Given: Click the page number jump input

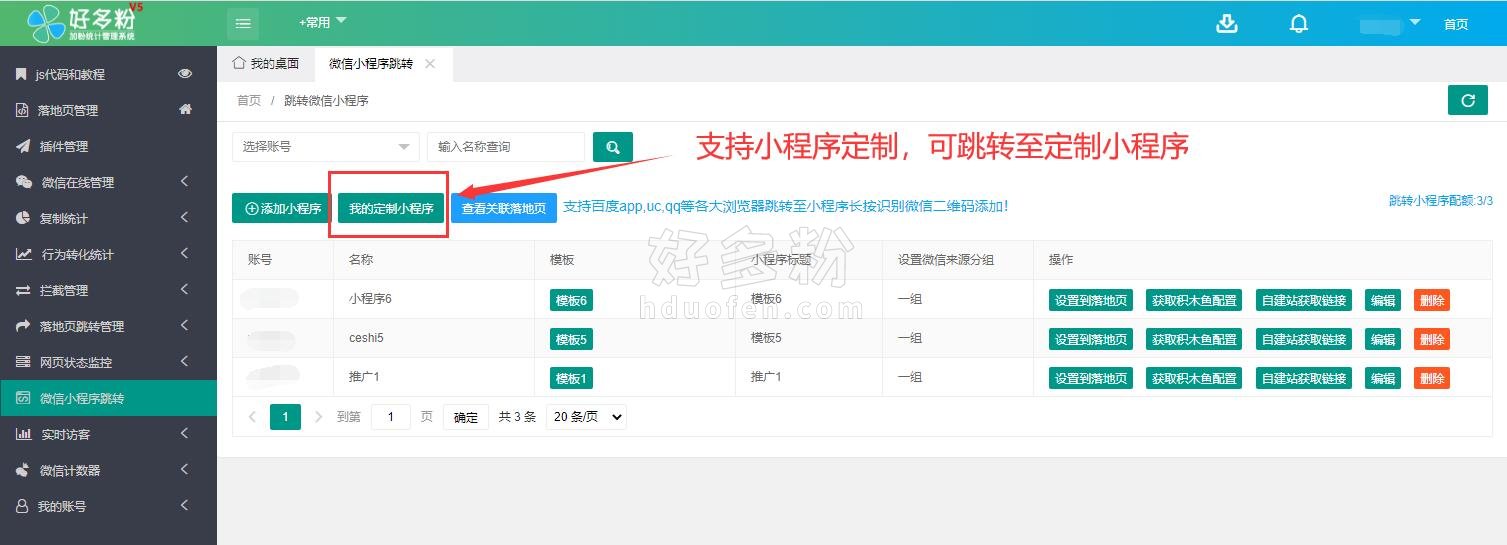Looking at the screenshot, I should pyautogui.click(x=391, y=417).
